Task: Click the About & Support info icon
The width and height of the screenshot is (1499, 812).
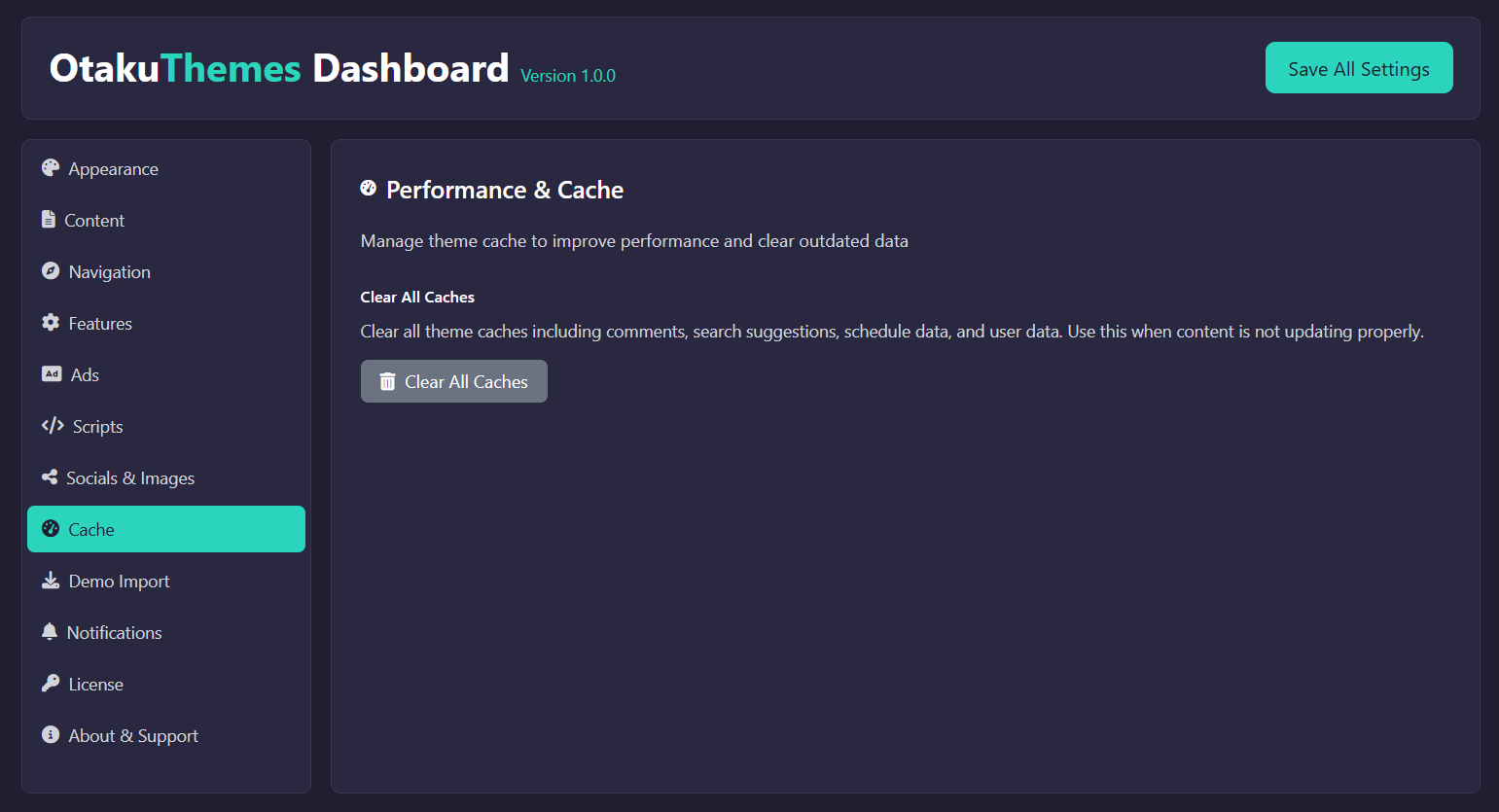Action: click(x=50, y=734)
